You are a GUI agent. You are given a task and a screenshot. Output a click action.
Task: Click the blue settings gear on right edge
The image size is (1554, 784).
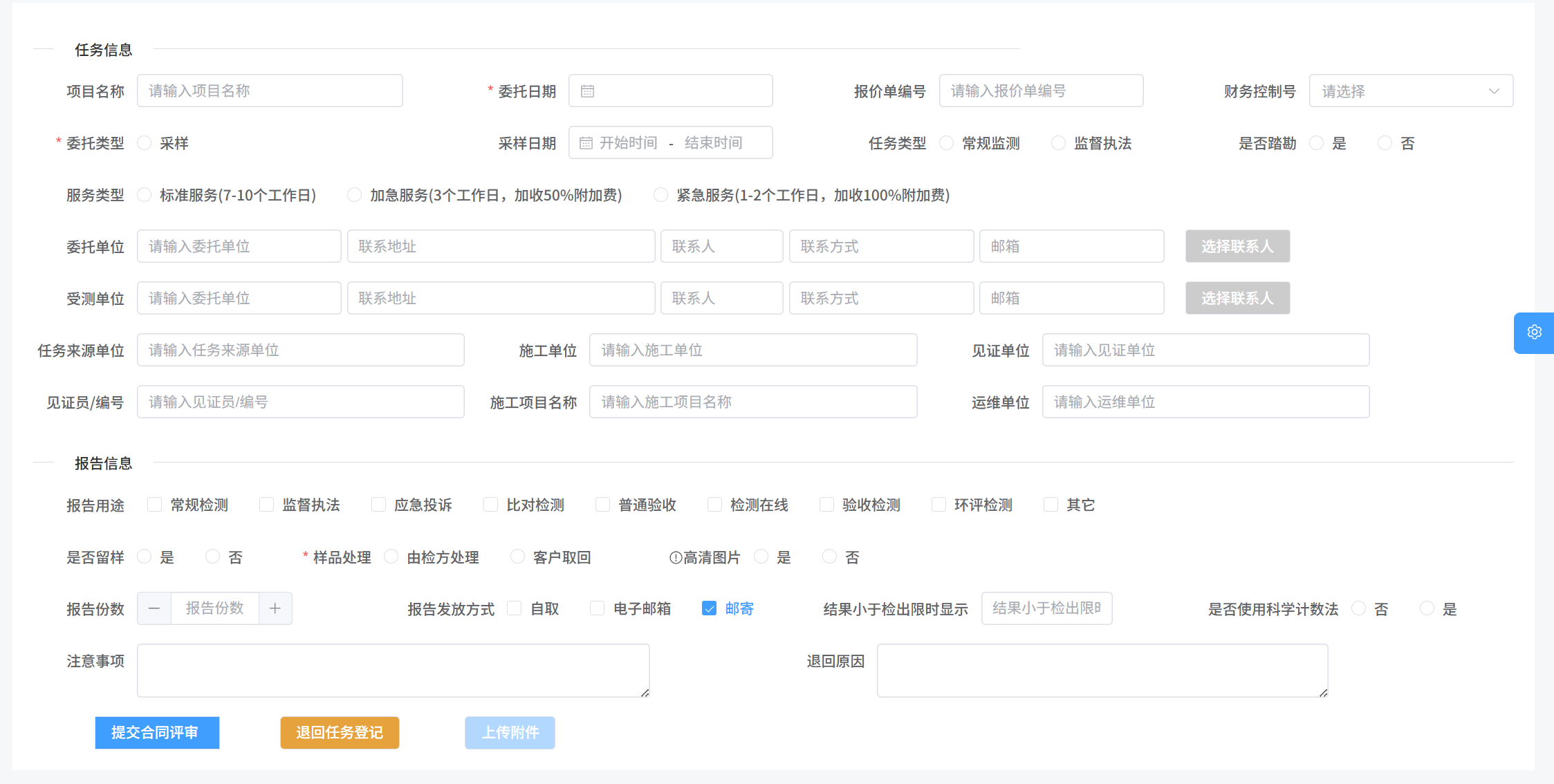click(x=1534, y=333)
